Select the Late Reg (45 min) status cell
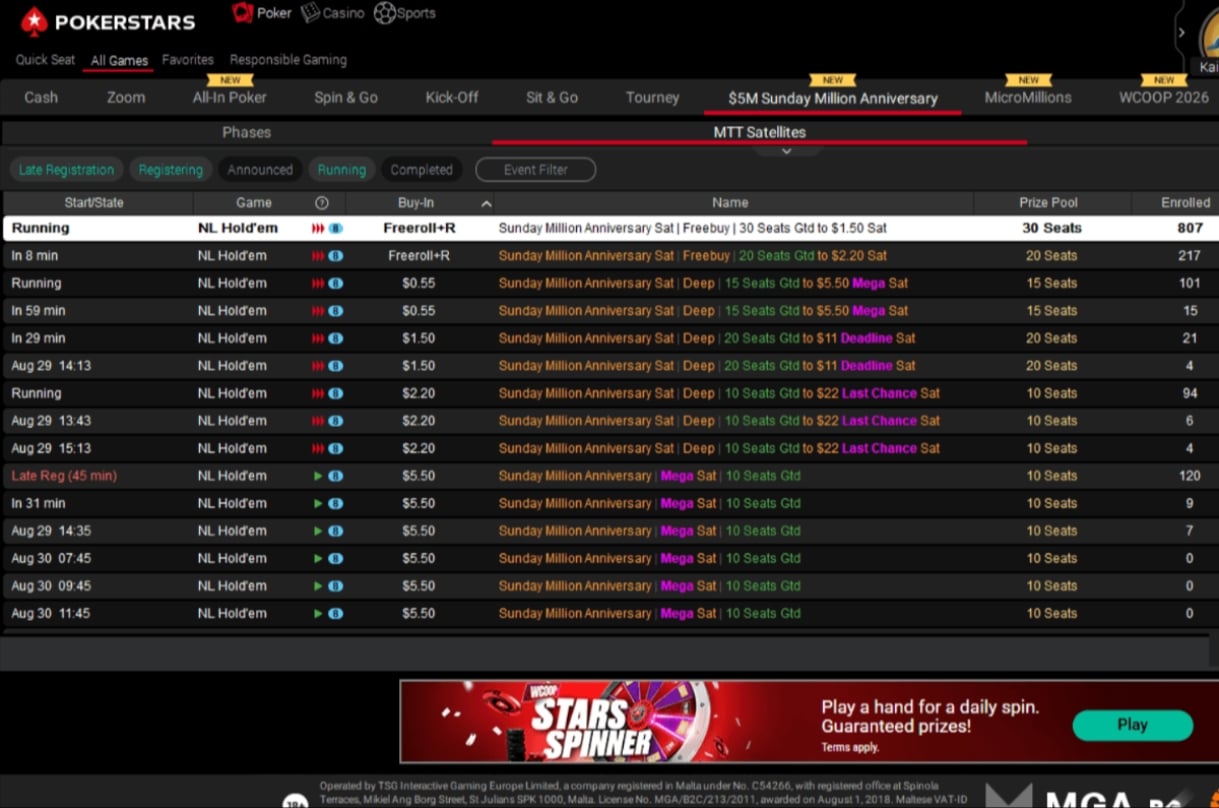Screen dimensions: 1219x808 64,476
